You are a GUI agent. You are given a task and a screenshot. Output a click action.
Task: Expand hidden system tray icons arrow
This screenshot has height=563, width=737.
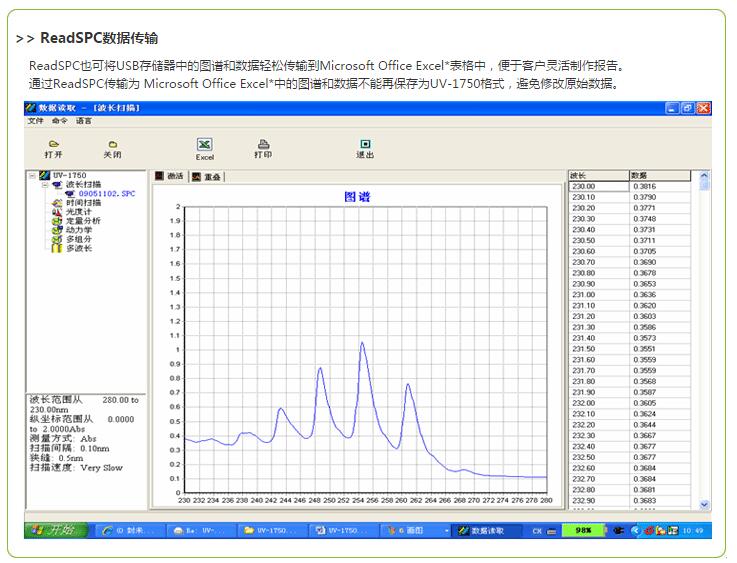click(635, 531)
